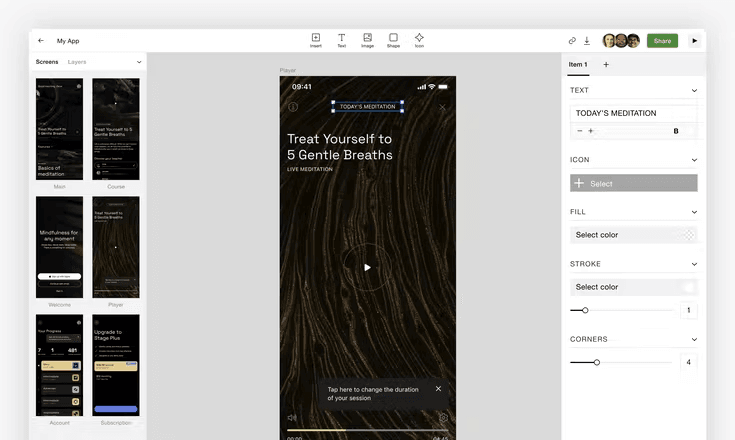Viewport: 735px width, 440px height.
Task: Collapse the CORNERS section
Action: click(x=694, y=339)
